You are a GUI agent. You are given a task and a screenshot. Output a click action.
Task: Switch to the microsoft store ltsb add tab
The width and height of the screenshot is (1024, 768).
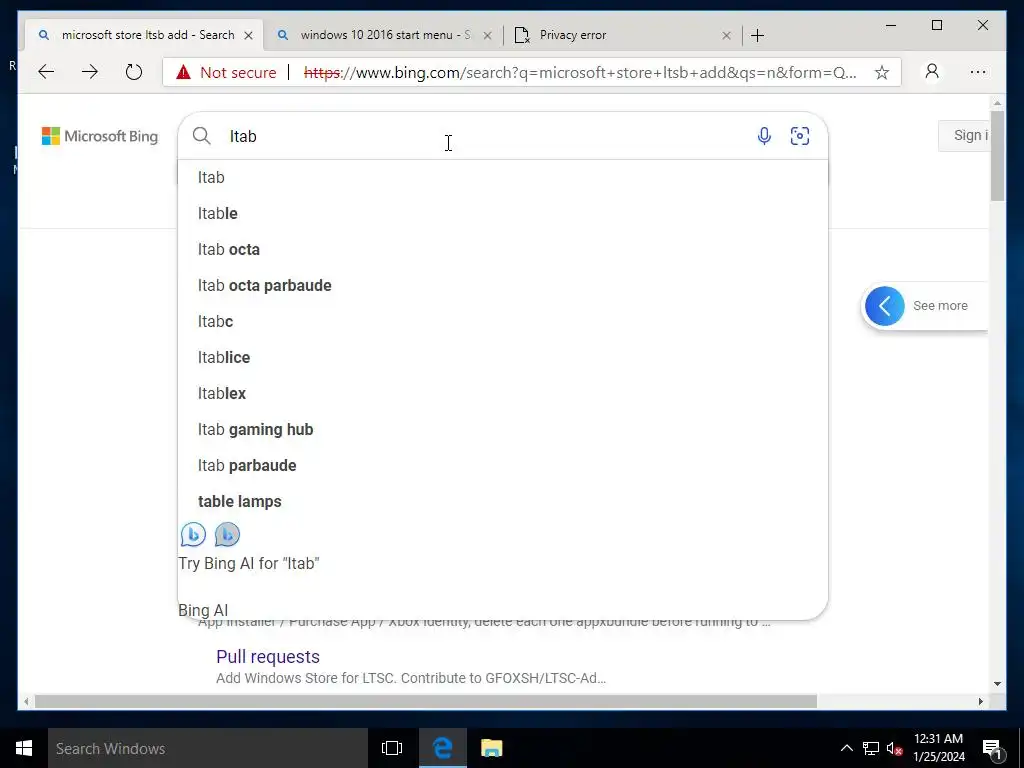(145, 35)
